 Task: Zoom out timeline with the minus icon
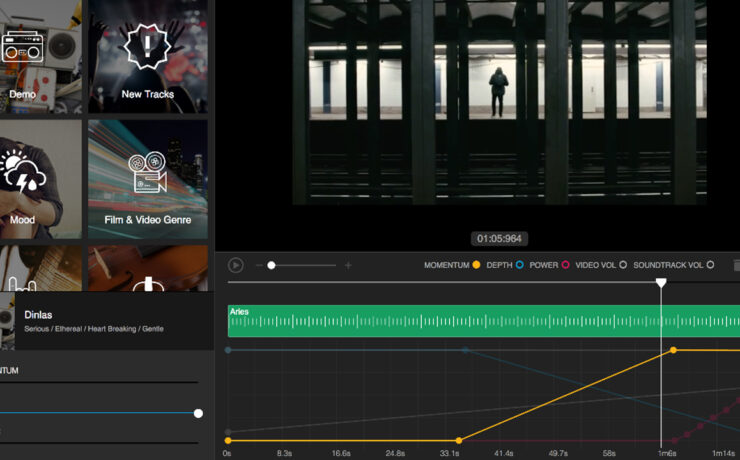point(259,266)
